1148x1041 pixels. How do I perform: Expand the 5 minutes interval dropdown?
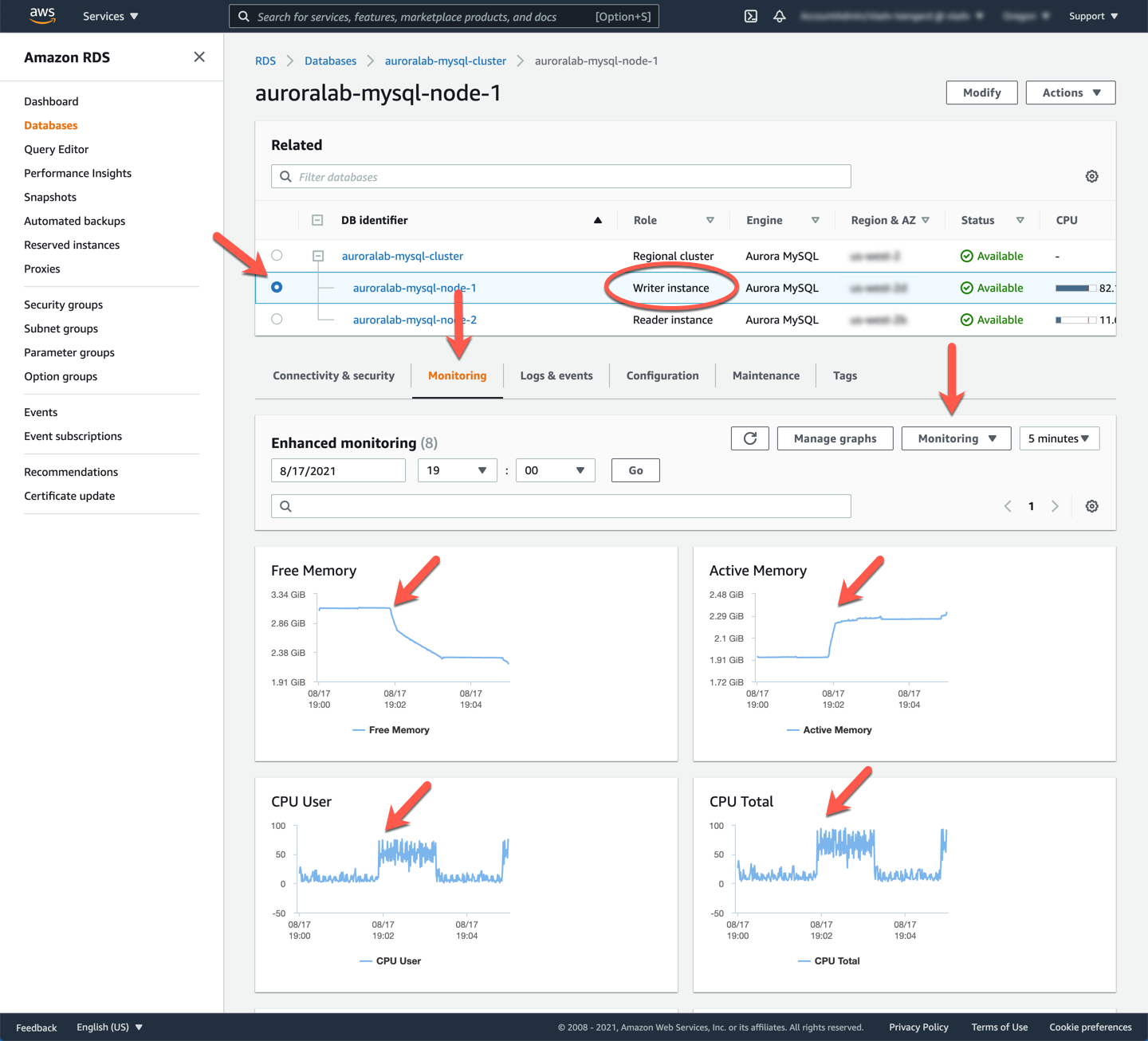point(1059,438)
